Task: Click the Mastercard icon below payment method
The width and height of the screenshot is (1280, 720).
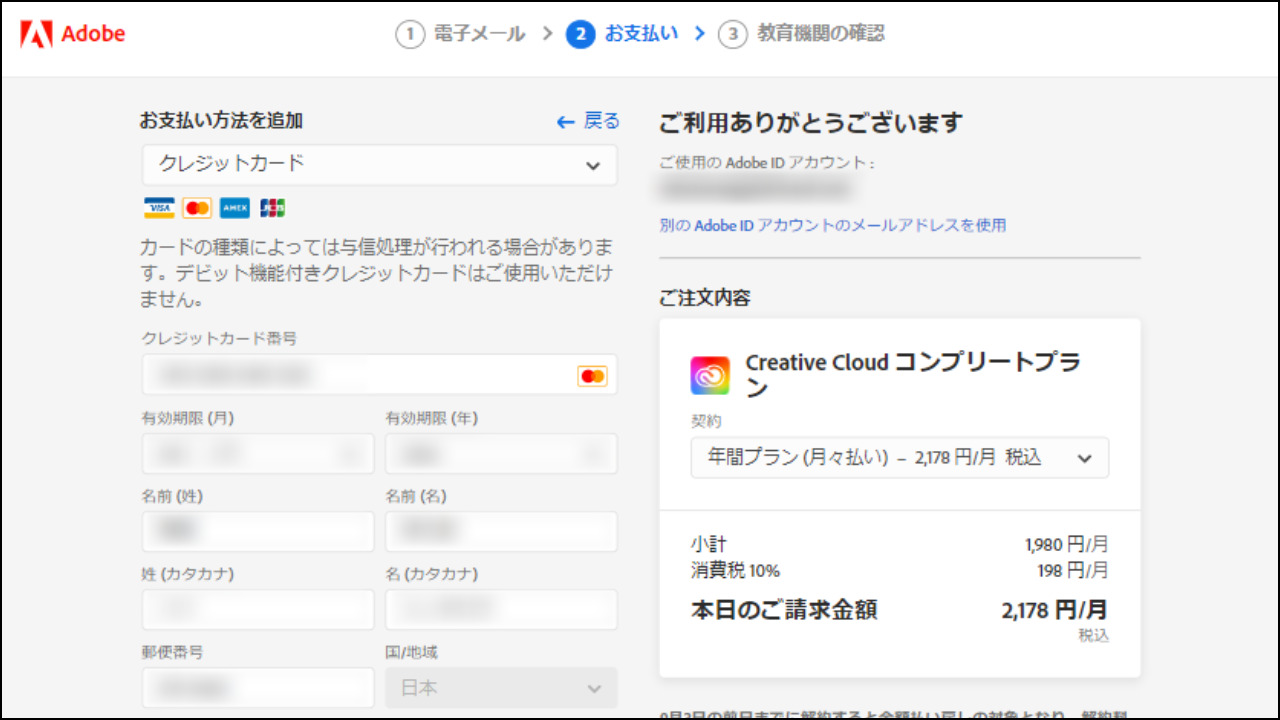Action: 197,208
